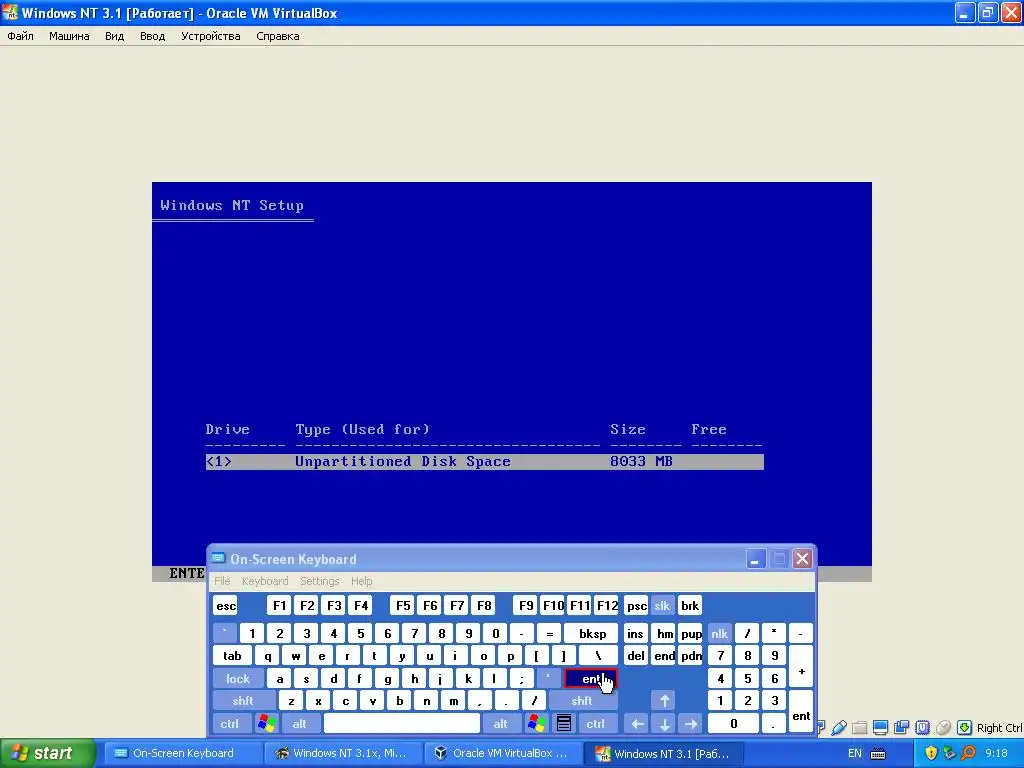The width and height of the screenshot is (1024, 768).
Task: Click the EN language indicator
Action: (x=854, y=754)
